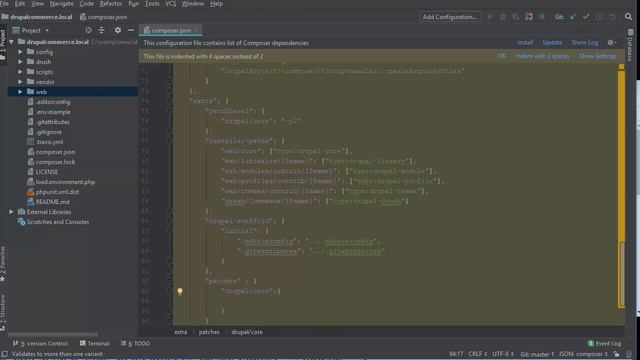Select the .gitattributes file
The height and width of the screenshot is (360, 640).
(53, 122)
